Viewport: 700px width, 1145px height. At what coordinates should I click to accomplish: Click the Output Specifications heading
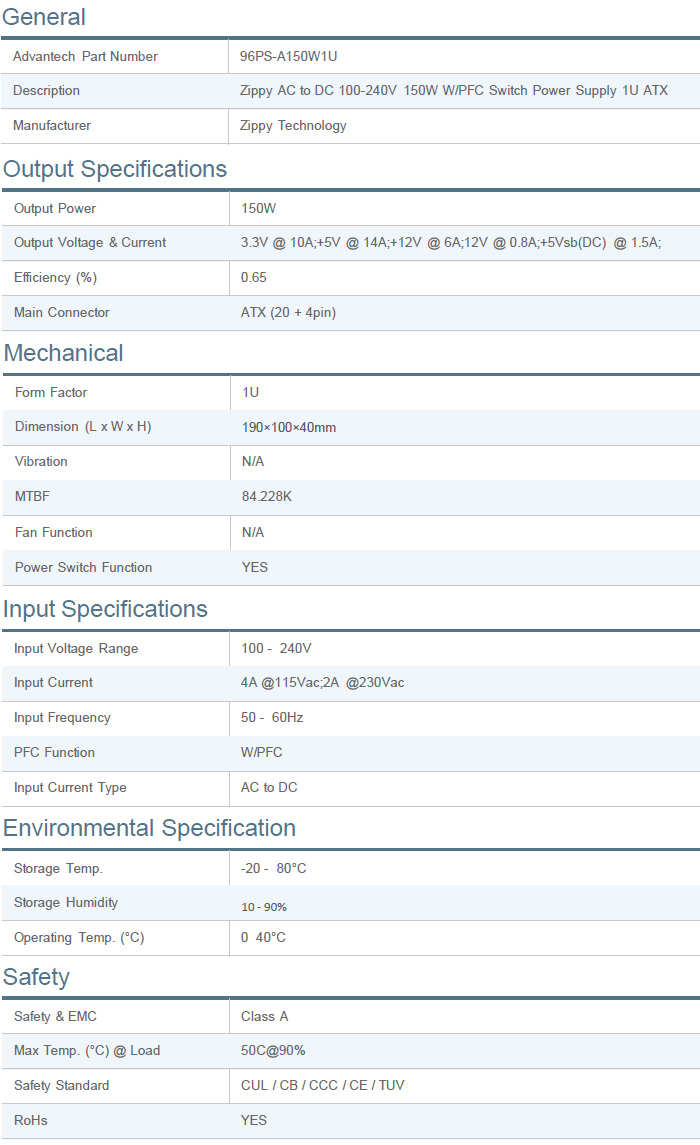point(115,169)
